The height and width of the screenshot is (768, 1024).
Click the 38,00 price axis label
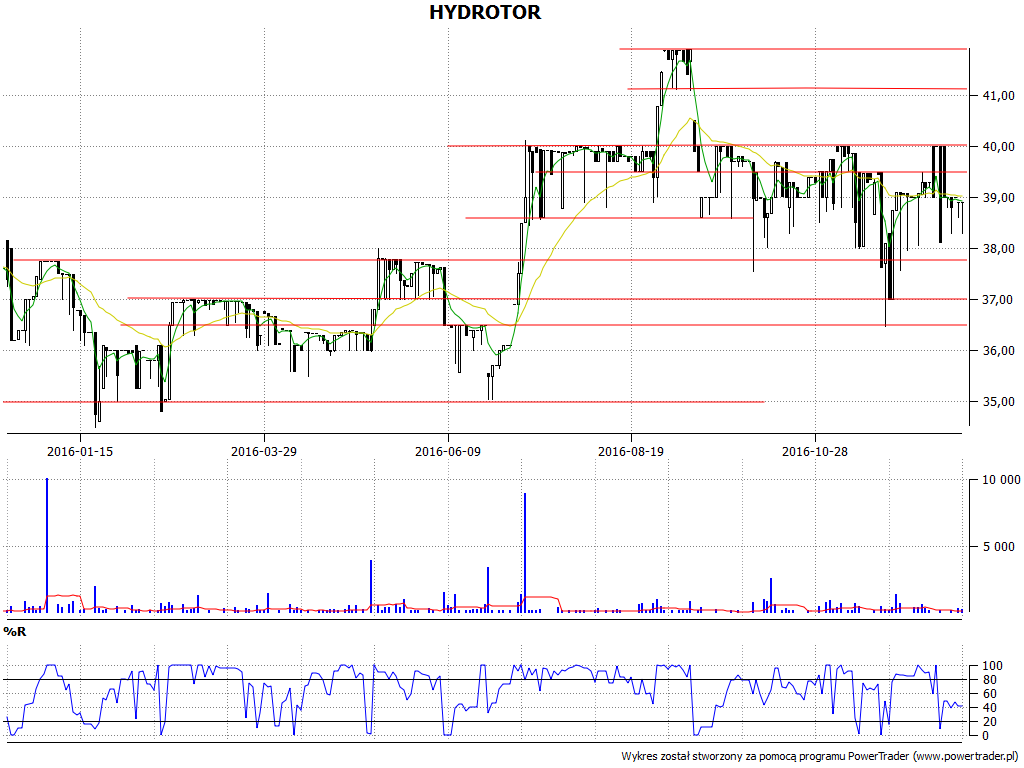pos(999,248)
